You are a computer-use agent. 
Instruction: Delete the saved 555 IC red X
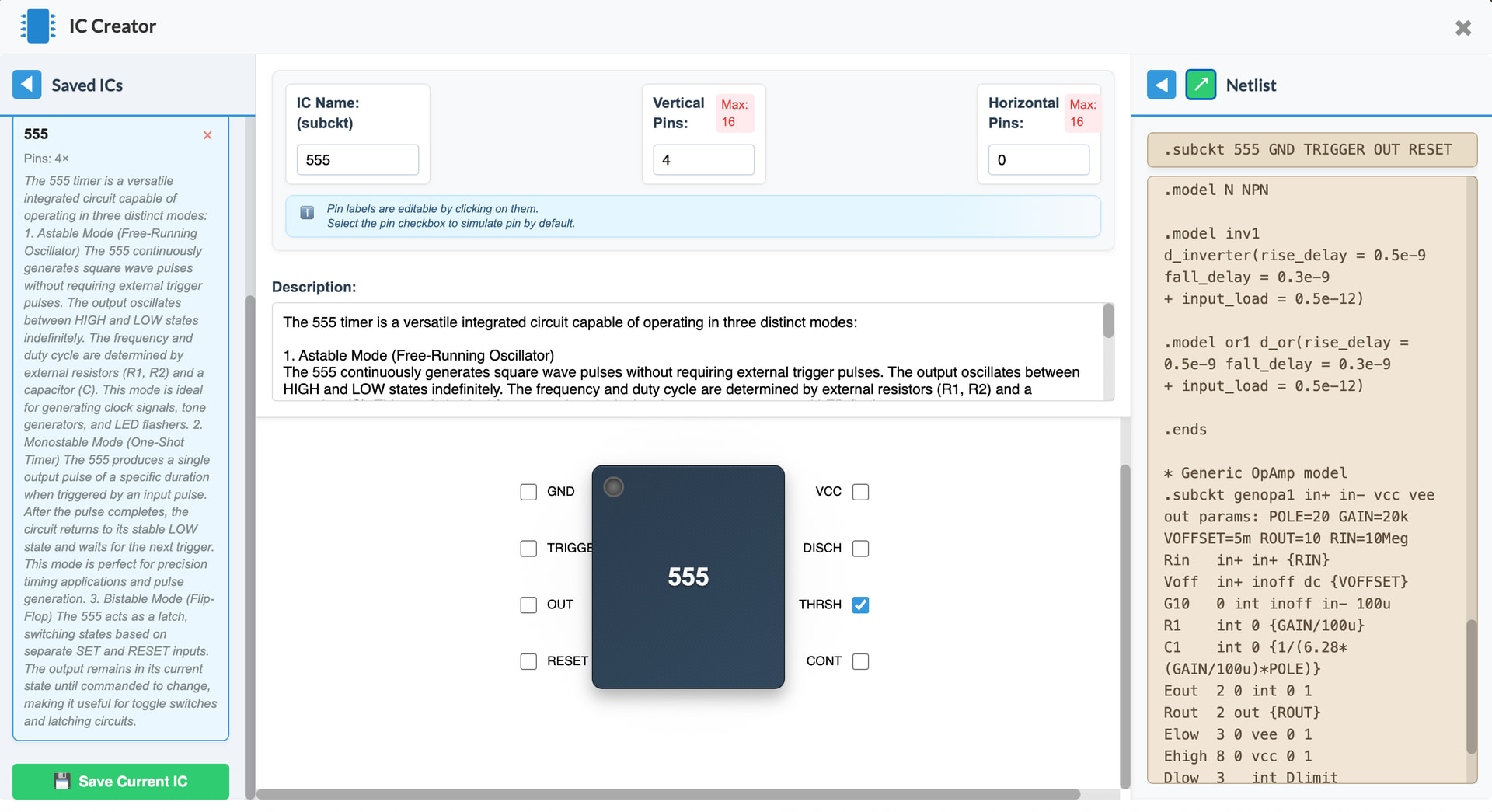[x=207, y=135]
